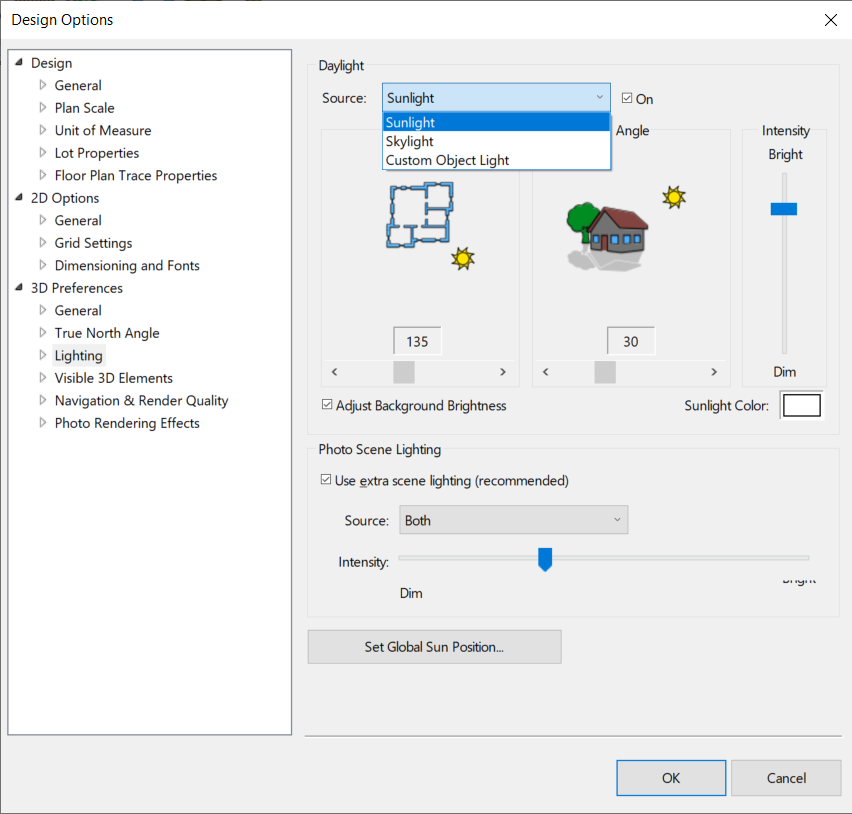Click left arrow of angle scrollbar
Viewport: 852px width, 814px height.
546,372
